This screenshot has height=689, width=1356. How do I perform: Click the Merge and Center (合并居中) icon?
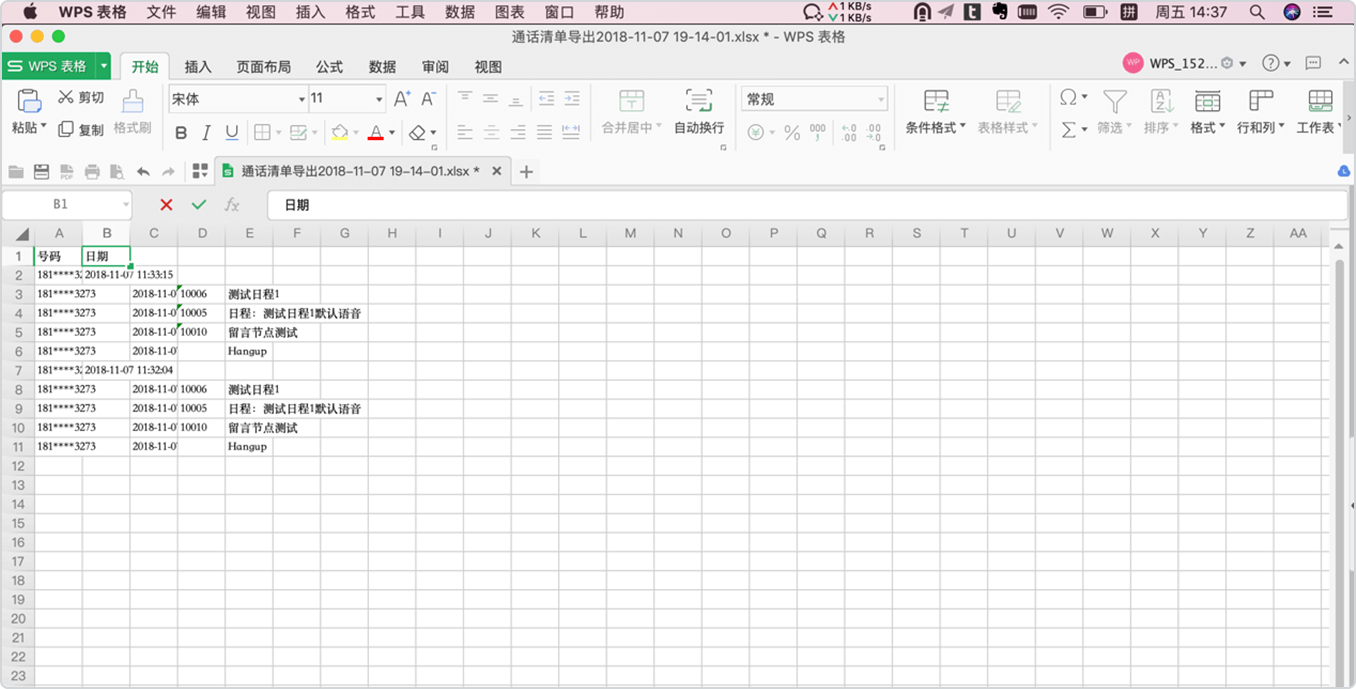(631, 100)
